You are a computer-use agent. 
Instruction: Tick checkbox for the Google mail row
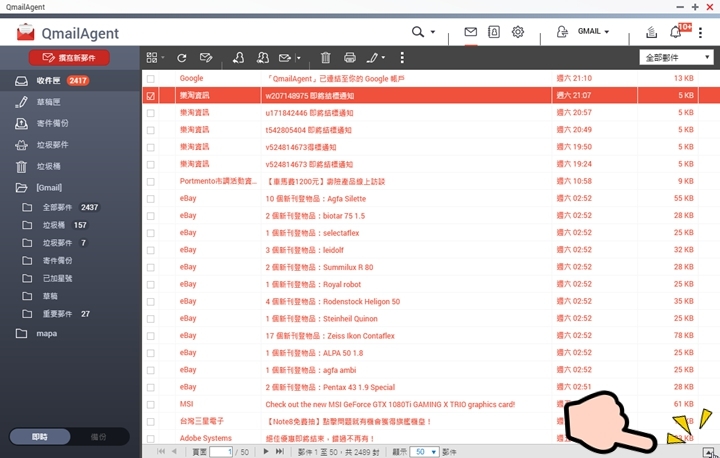pos(151,79)
